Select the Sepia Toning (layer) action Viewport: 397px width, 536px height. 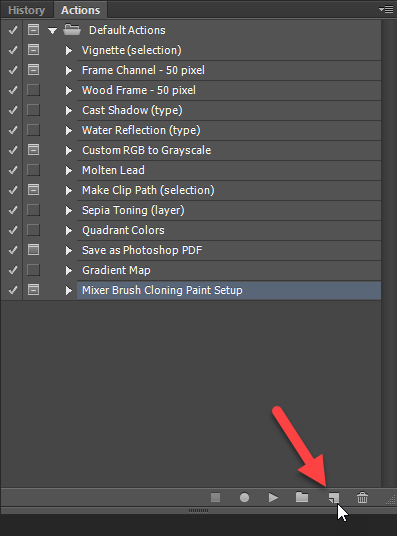coord(229,210)
